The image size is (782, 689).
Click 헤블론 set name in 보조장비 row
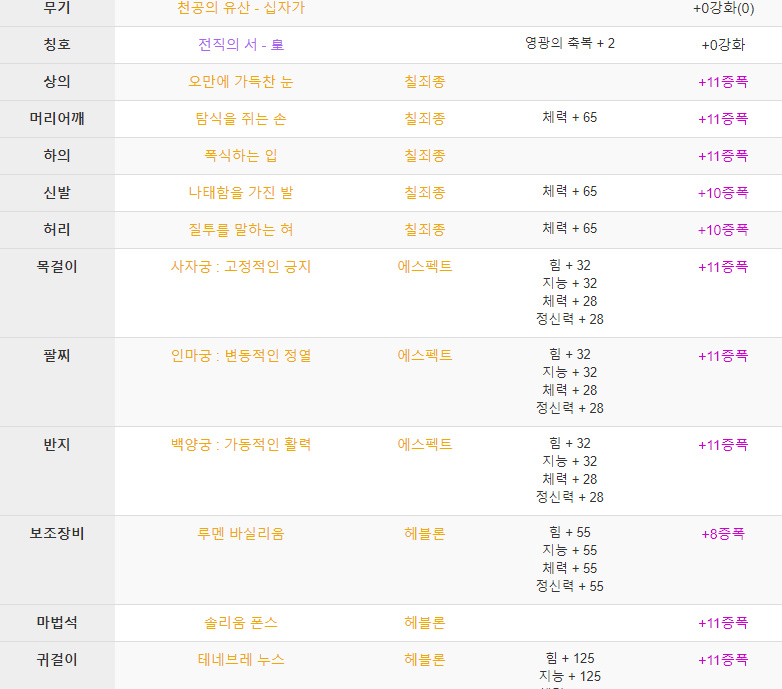click(x=425, y=533)
